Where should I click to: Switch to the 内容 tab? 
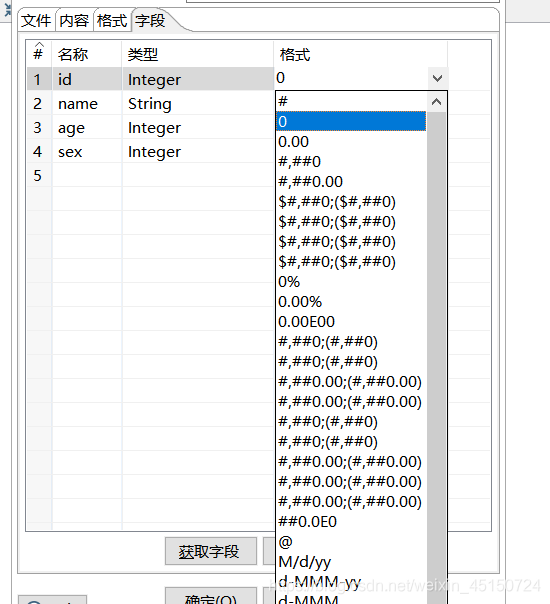[74, 20]
